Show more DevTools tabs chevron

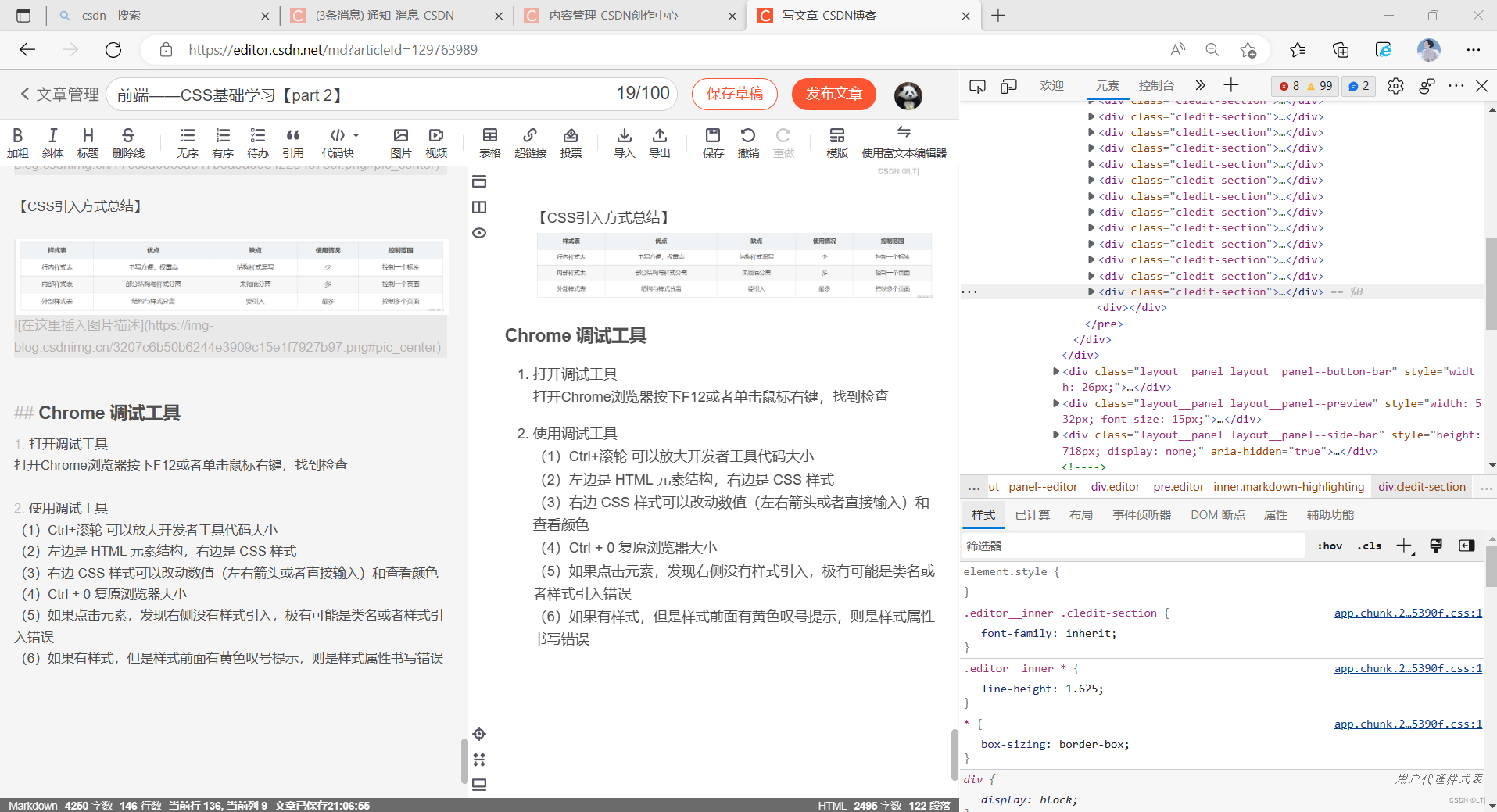[x=1200, y=85]
